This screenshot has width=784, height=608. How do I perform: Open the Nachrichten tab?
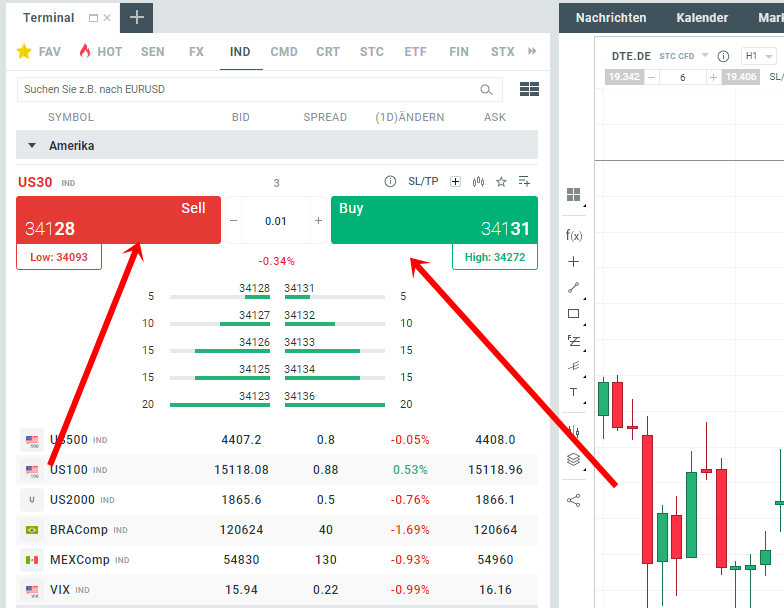point(611,18)
